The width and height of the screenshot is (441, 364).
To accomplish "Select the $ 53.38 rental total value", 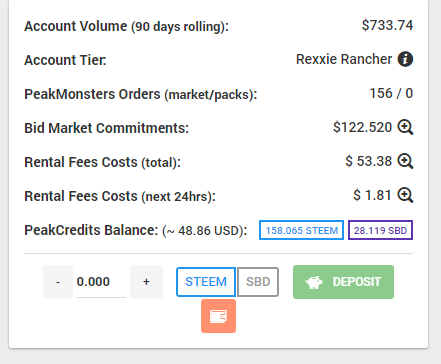I will [369, 161].
